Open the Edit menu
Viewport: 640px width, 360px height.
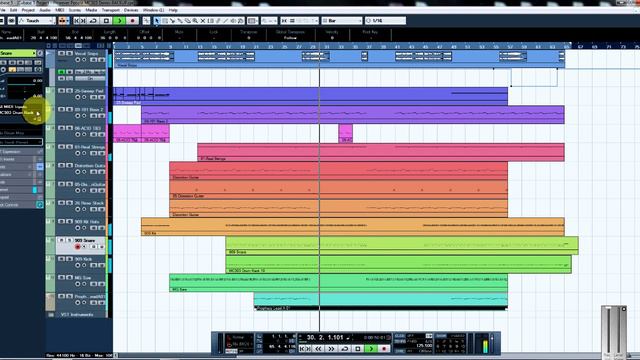coord(13,10)
